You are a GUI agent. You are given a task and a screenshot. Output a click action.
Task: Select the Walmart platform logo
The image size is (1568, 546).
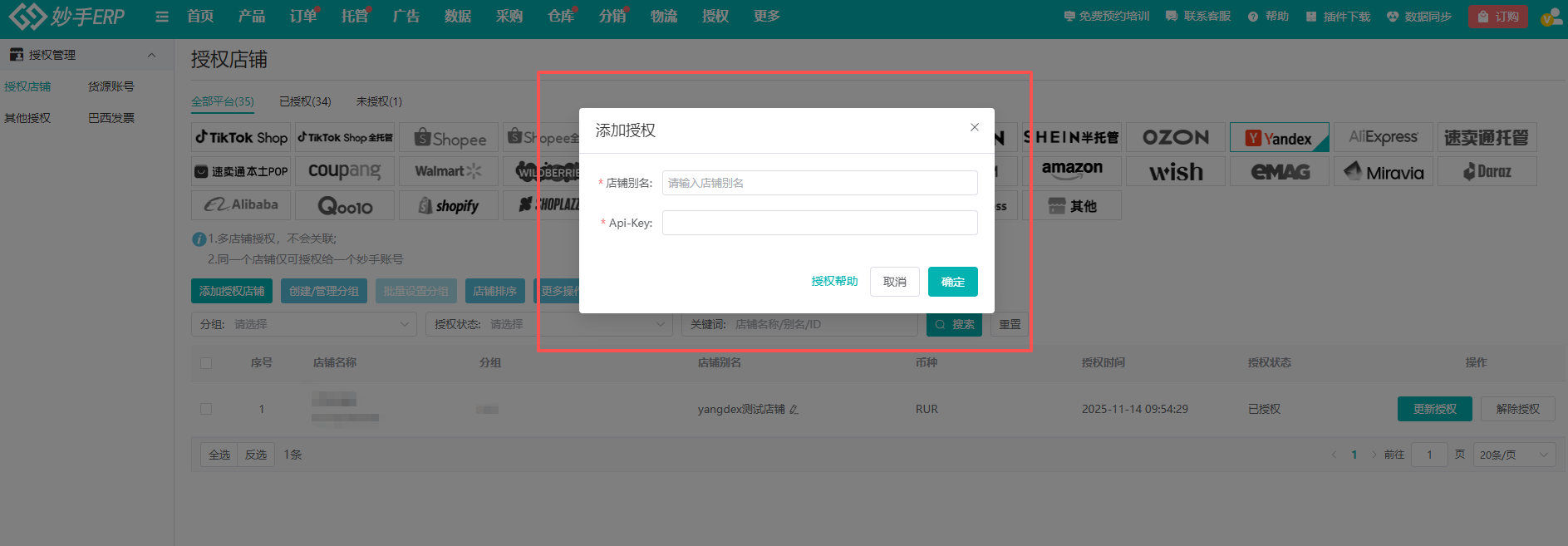tap(449, 171)
